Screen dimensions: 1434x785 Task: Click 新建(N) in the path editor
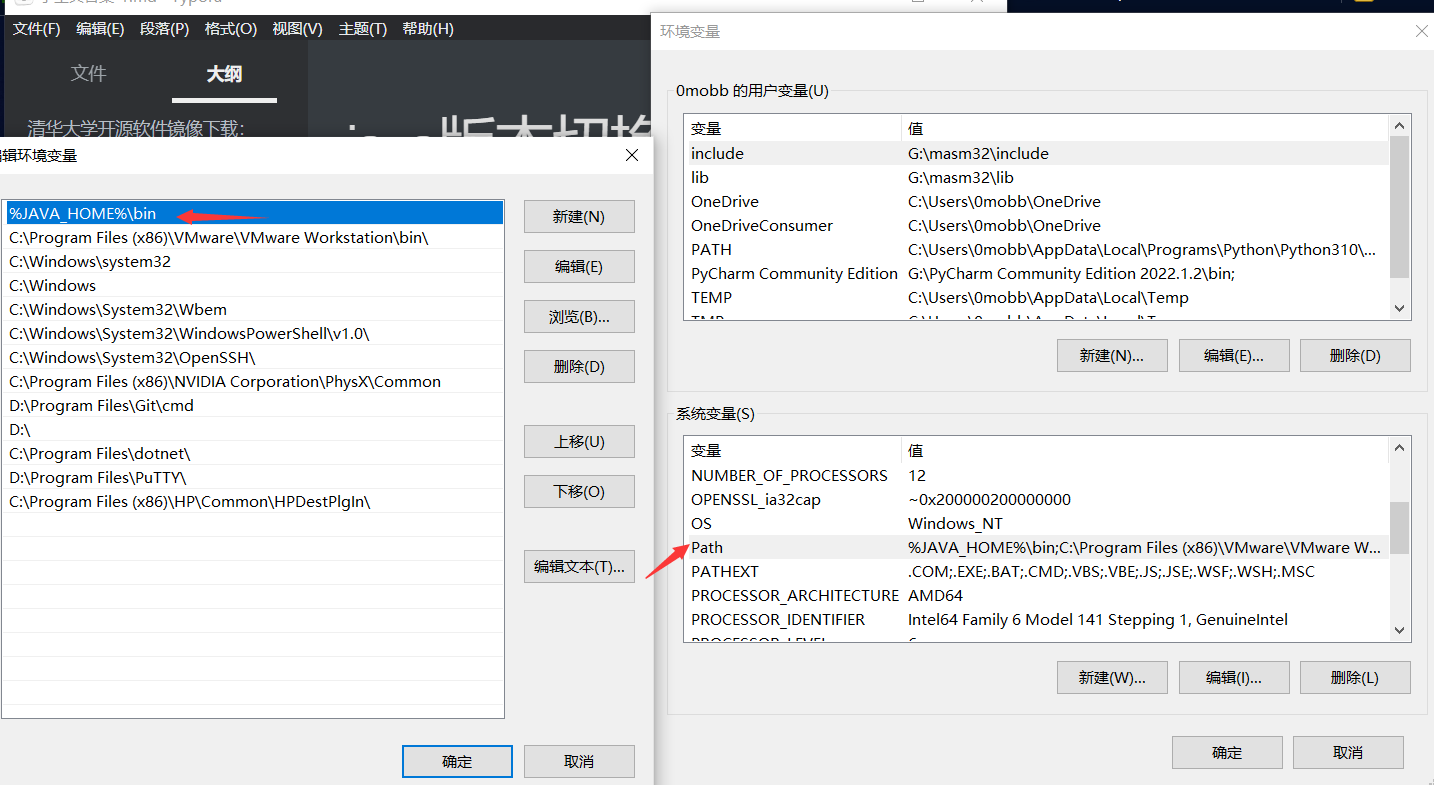coord(579,217)
